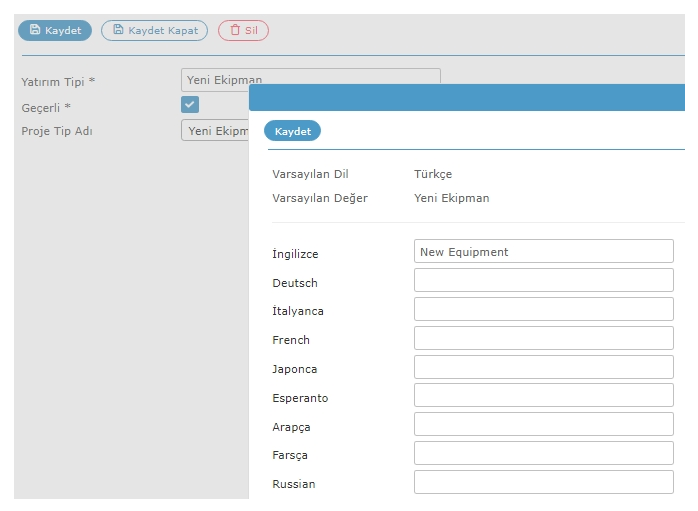Click the Türkçe default language value
Image resolution: width=698 pixels, height=511 pixels.
(433, 174)
